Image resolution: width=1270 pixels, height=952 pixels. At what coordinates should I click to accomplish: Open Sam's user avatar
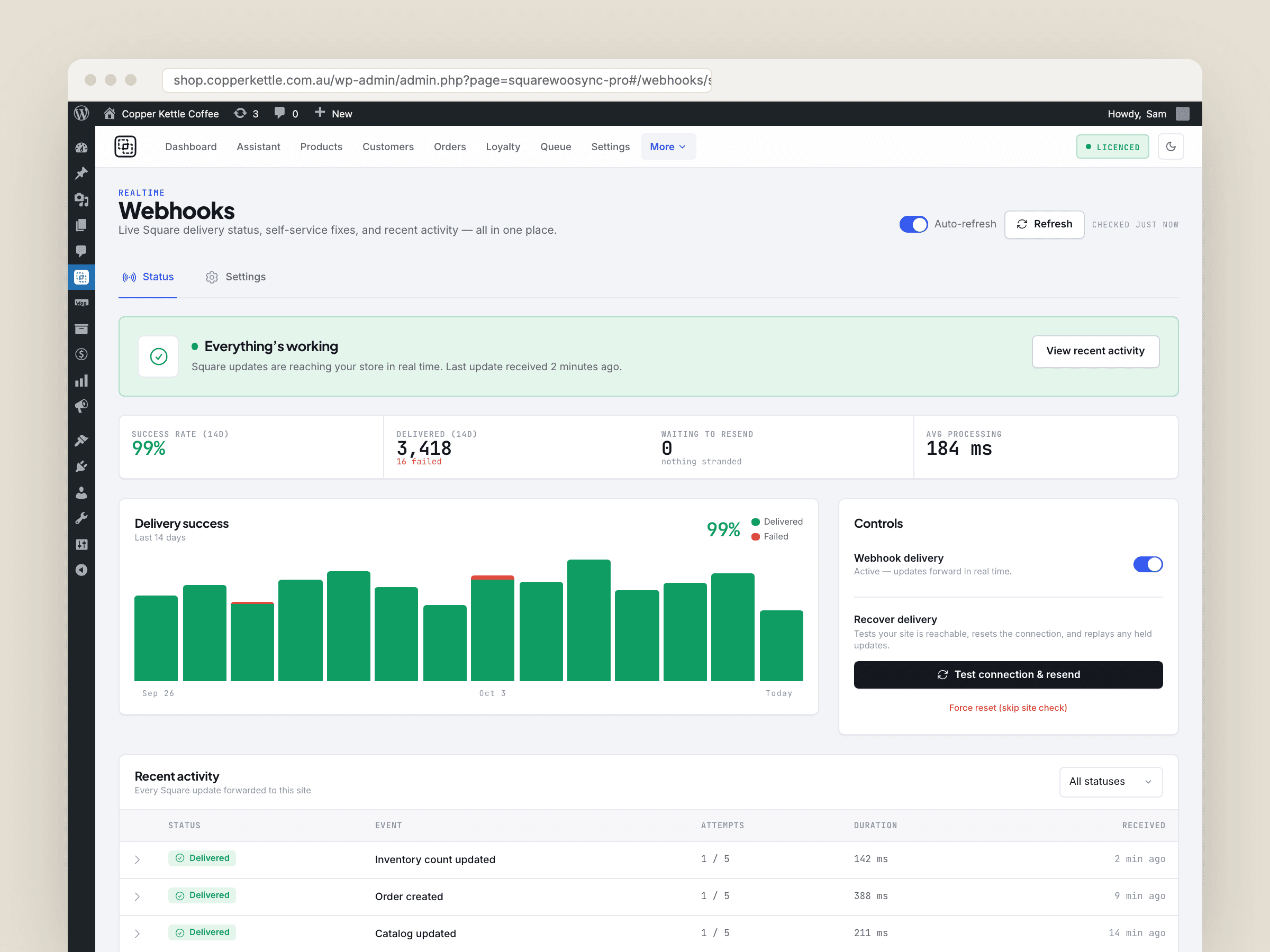(1182, 114)
